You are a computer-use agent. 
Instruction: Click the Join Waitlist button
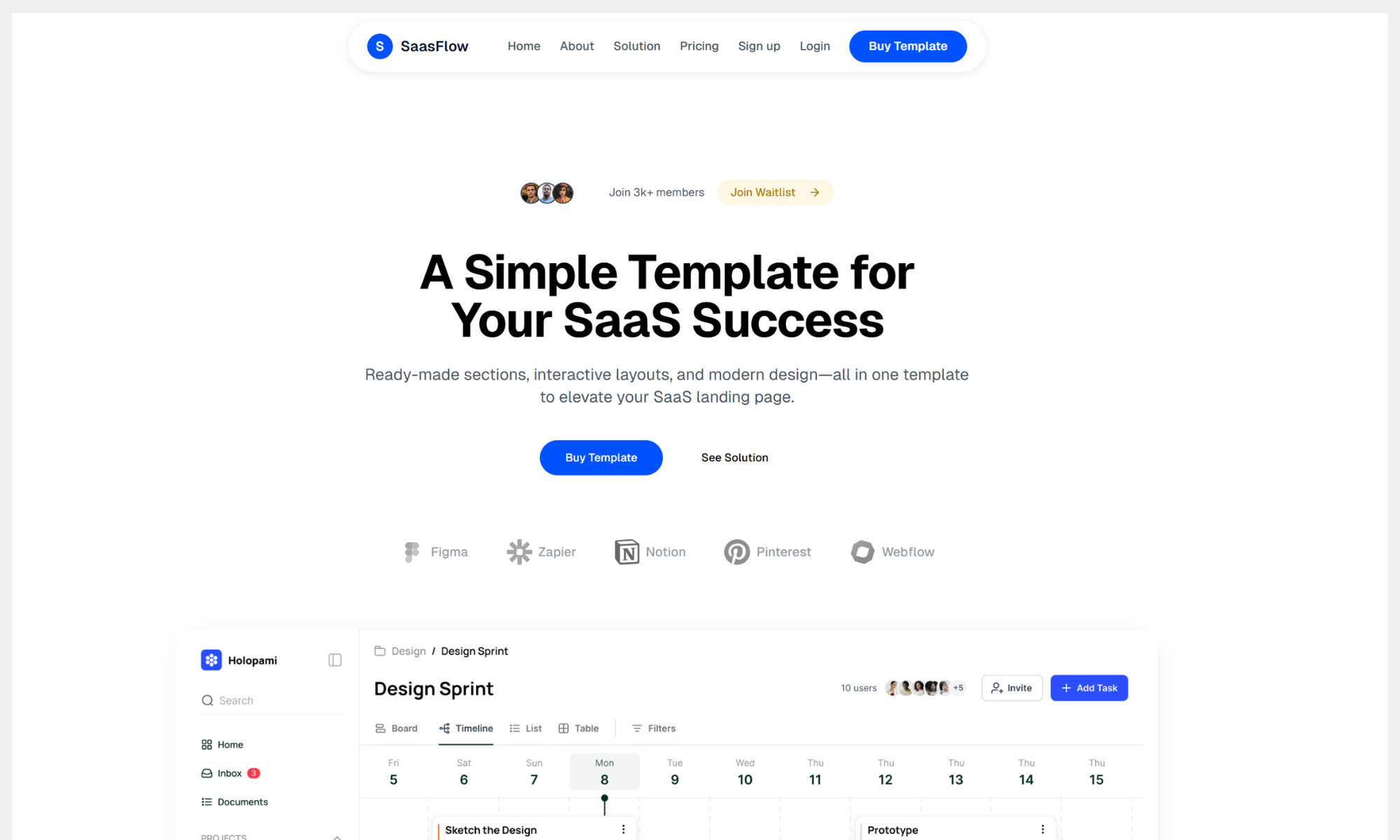pos(775,192)
